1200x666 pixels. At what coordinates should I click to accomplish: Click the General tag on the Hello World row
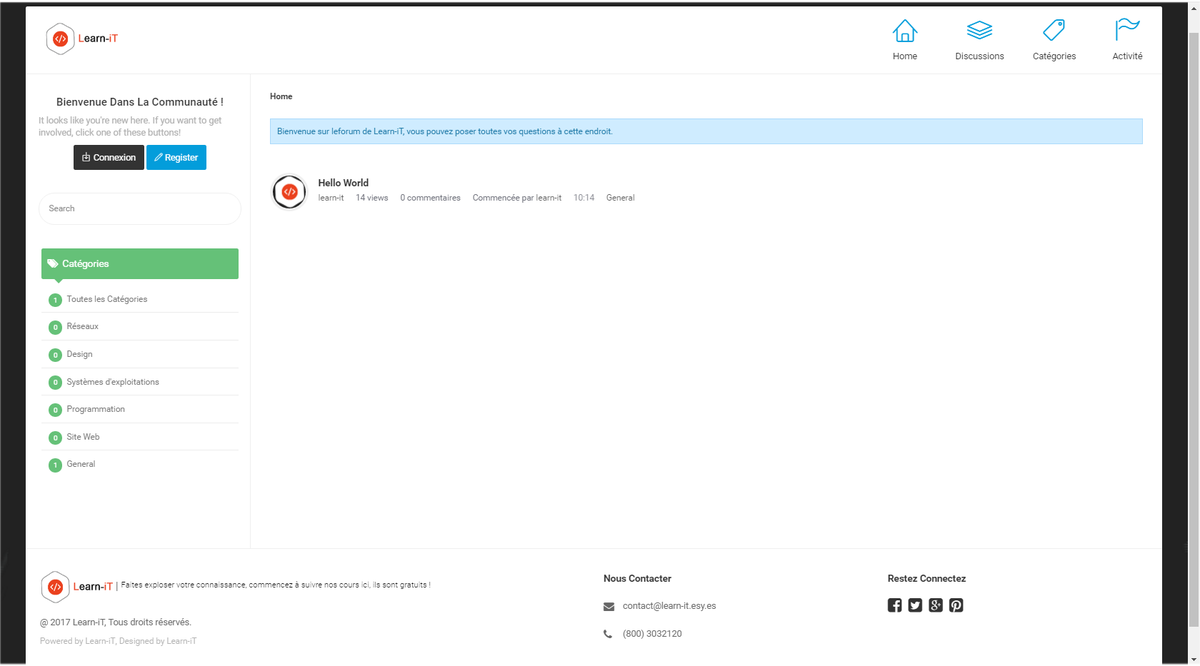620,198
